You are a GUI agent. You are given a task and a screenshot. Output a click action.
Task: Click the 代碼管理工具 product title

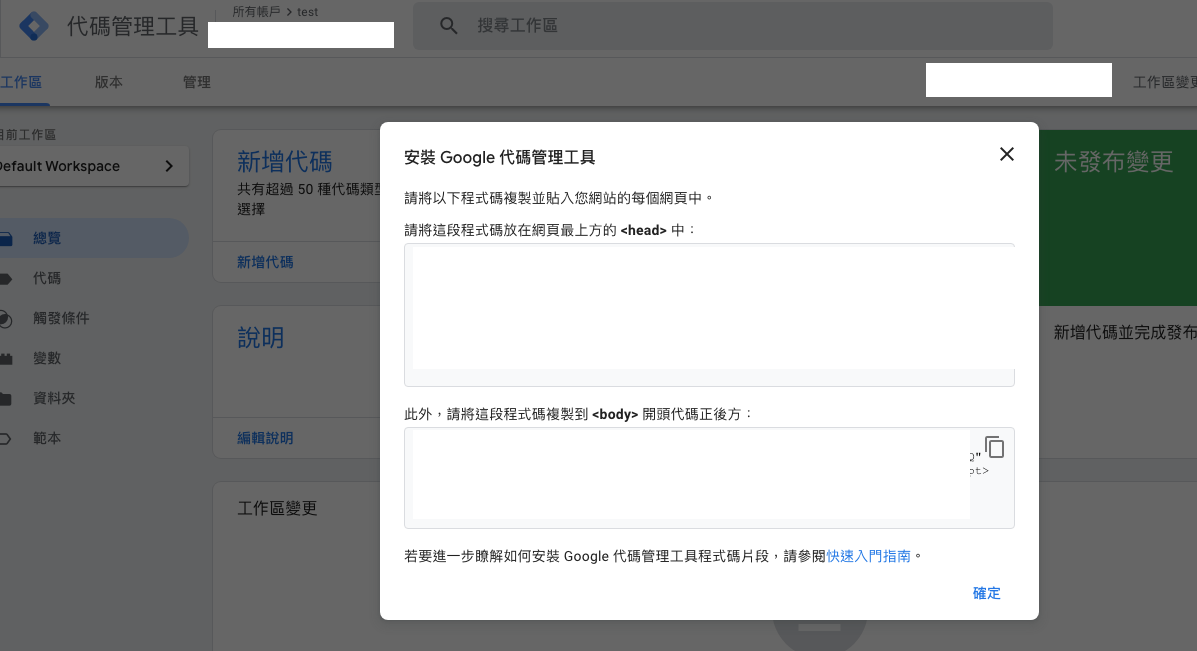pos(133,26)
